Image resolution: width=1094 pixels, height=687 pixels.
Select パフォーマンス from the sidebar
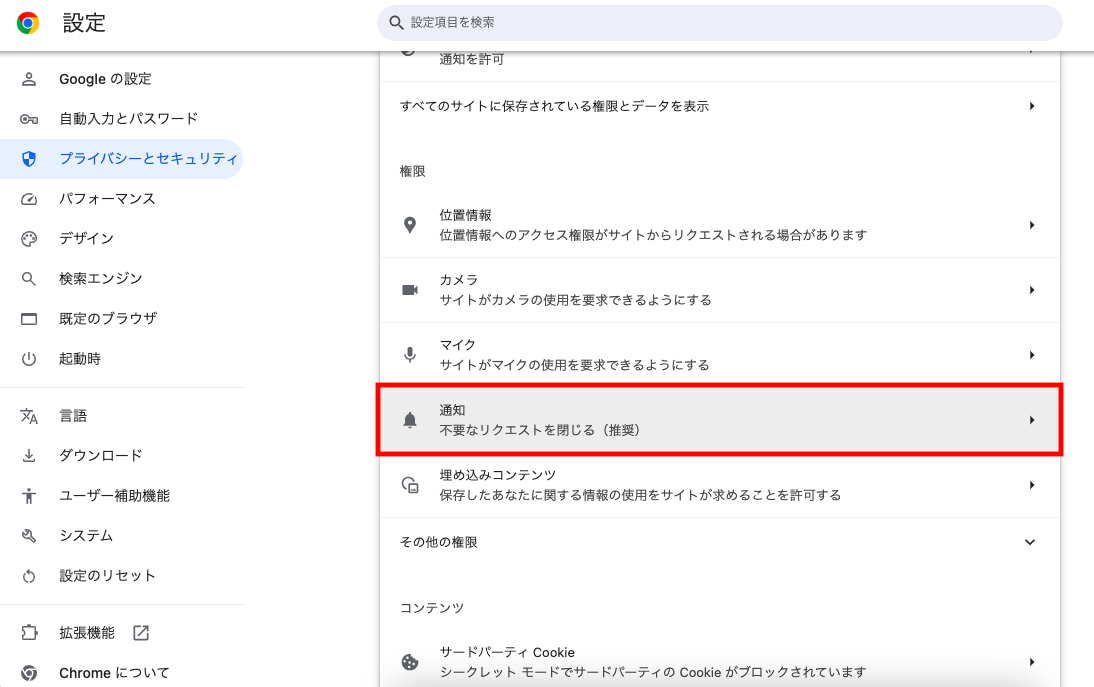(x=107, y=199)
